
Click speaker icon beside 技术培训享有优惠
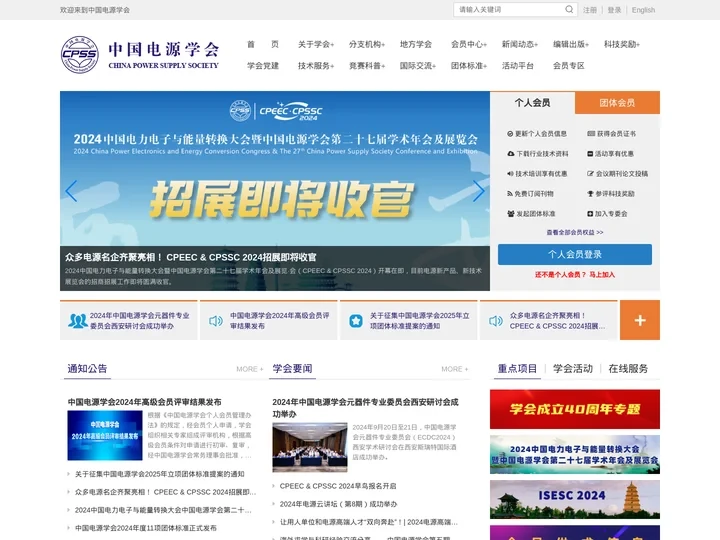510,174
